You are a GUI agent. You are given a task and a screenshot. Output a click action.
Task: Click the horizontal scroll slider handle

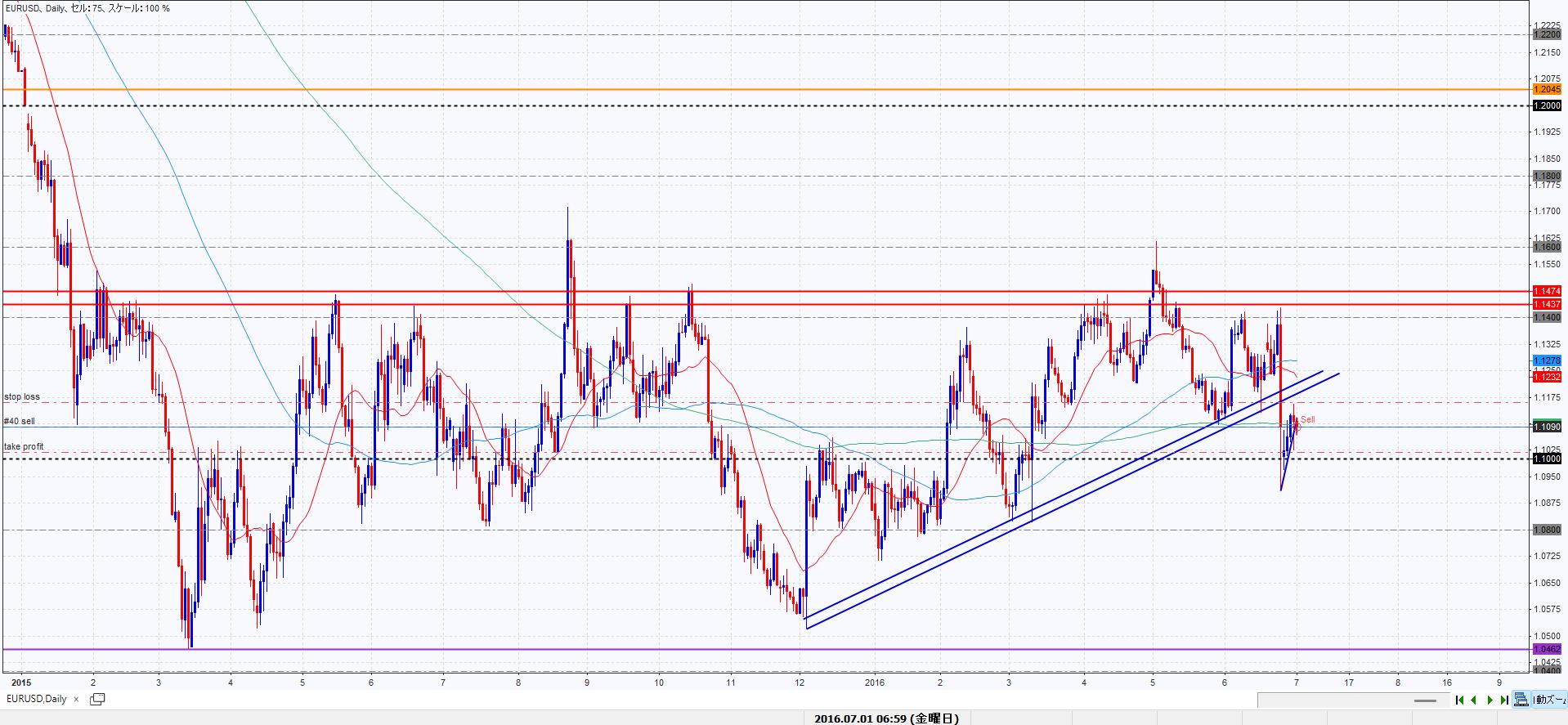pyautogui.click(x=1425, y=700)
